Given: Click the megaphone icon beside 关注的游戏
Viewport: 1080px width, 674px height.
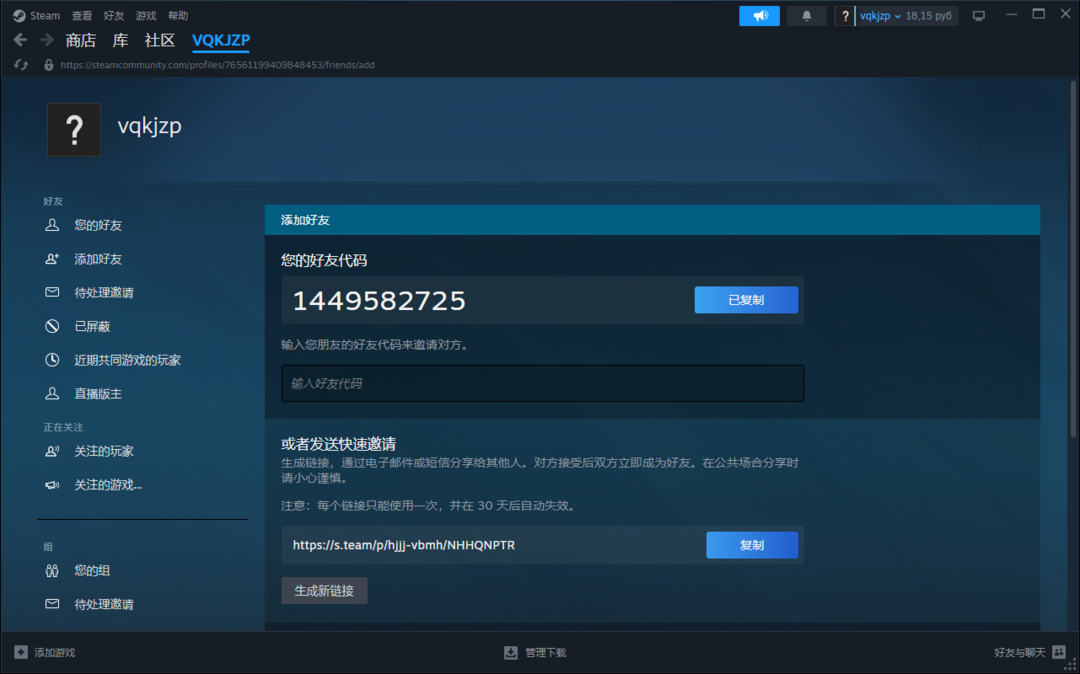Looking at the screenshot, I should [x=52, y=485].
